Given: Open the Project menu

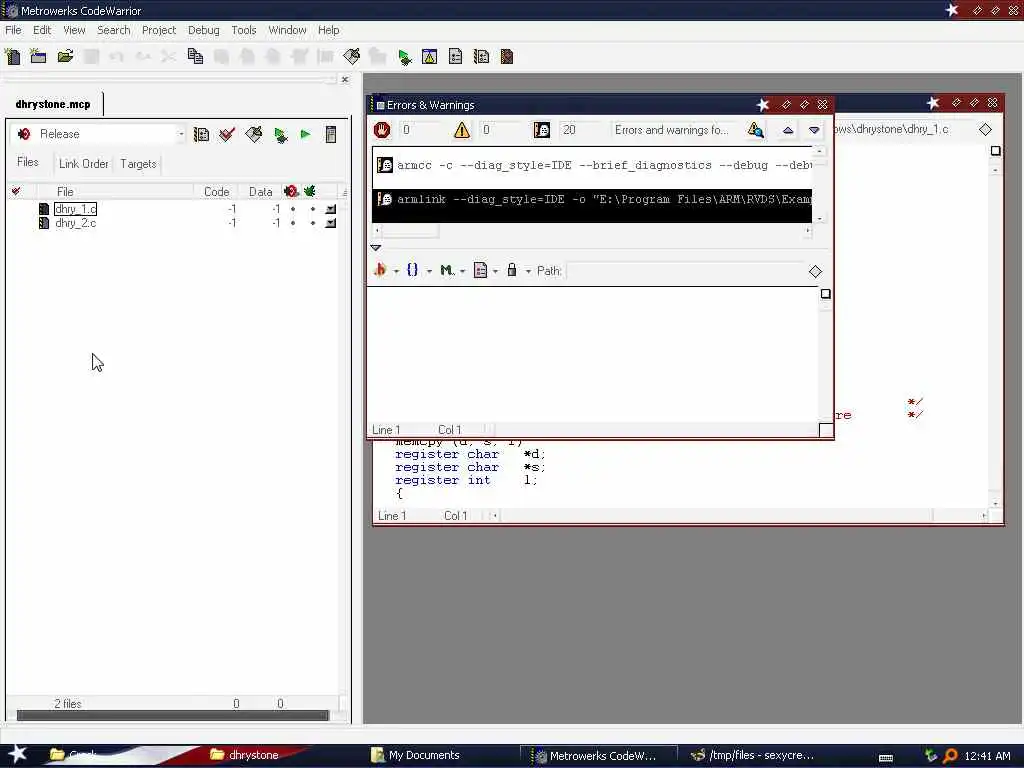Looking at the screenshot, I should point(159,30).
